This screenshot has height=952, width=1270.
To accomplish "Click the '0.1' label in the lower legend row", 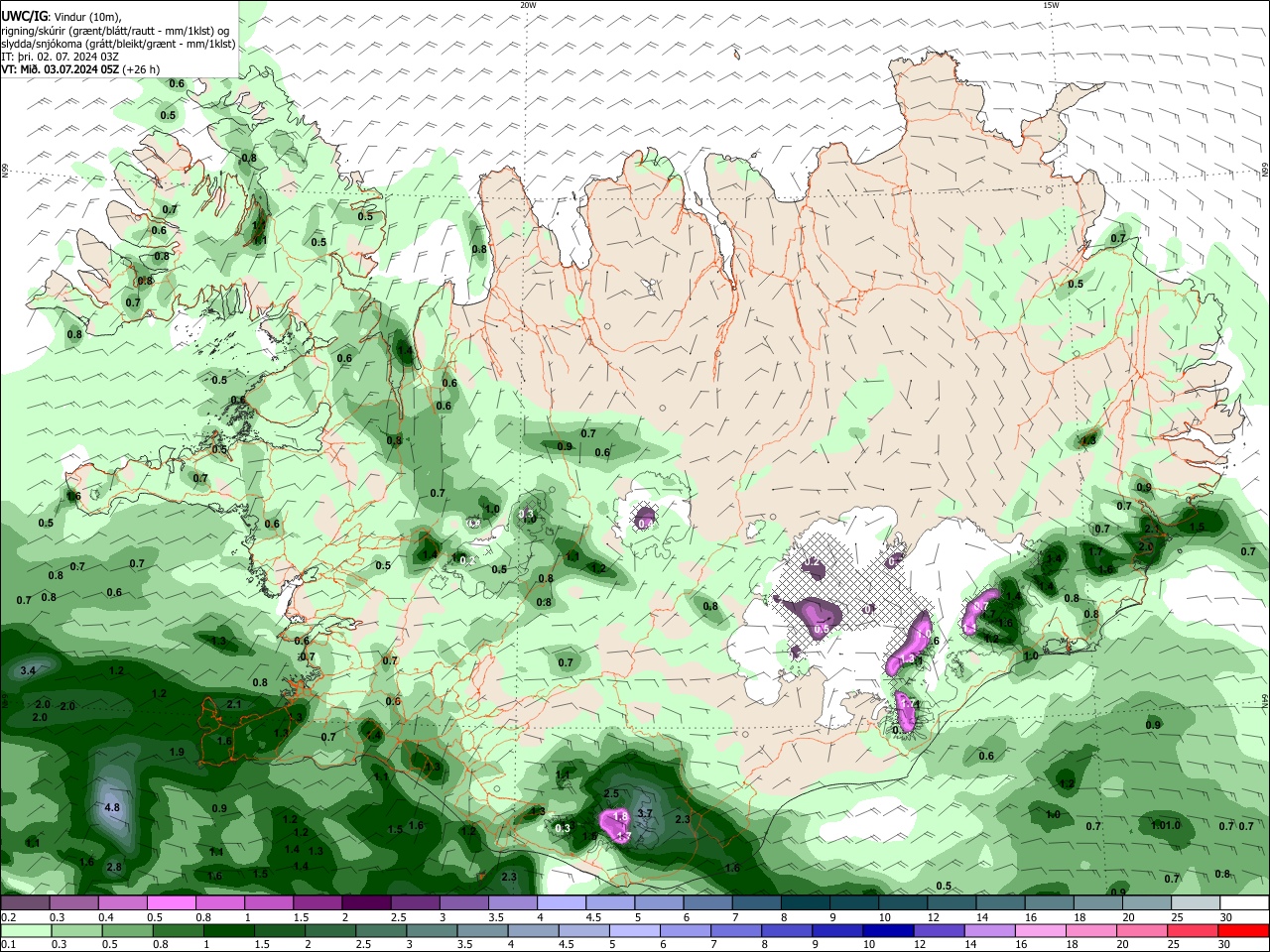I will pos(9,945).
